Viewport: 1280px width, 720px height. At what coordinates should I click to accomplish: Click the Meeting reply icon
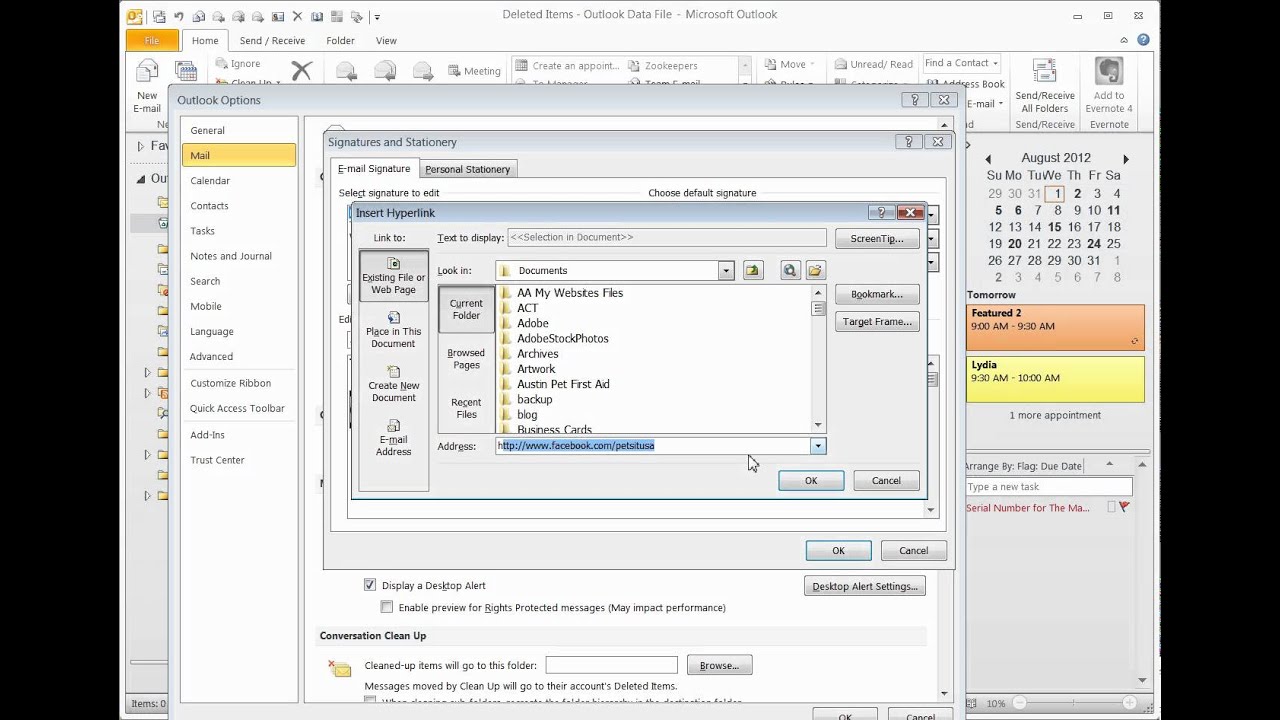[474, 71]
